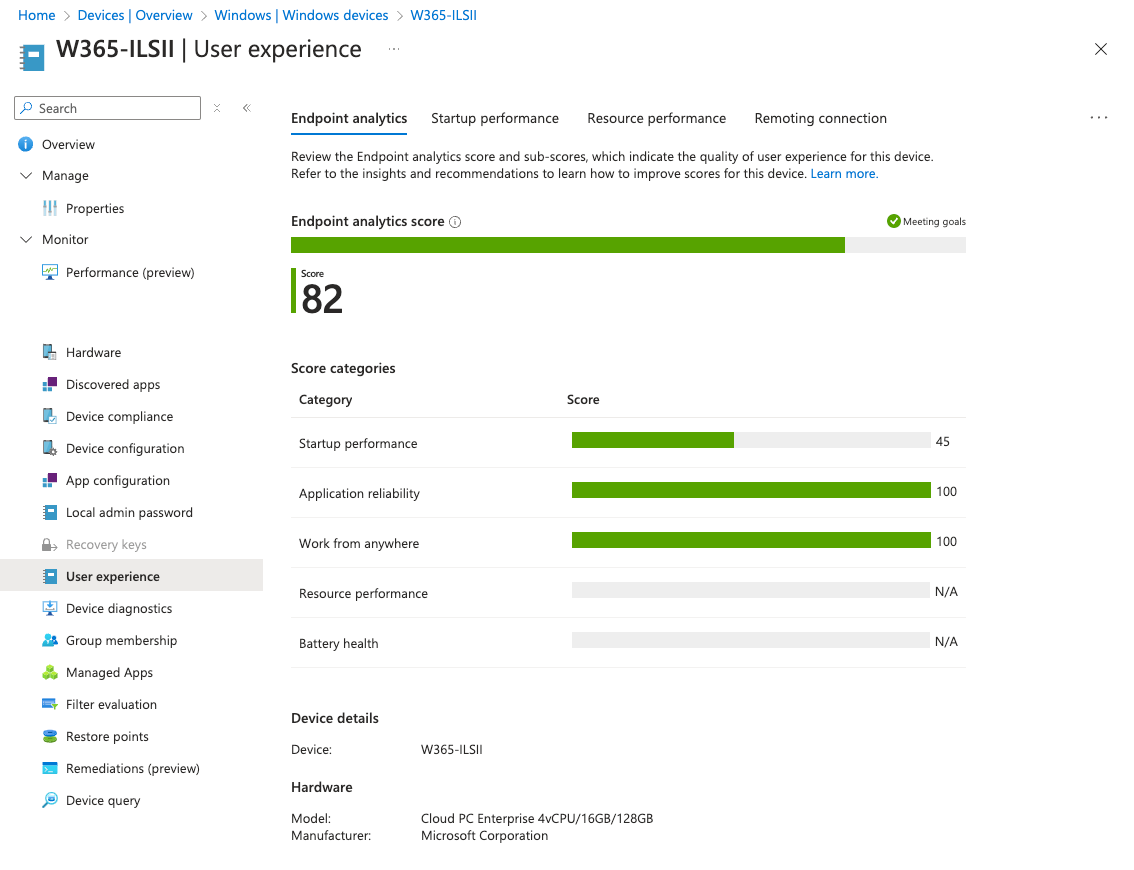Click the Work from anywhere score bar
Screen dimensions: 1134x870
click(x=751, y=540)
